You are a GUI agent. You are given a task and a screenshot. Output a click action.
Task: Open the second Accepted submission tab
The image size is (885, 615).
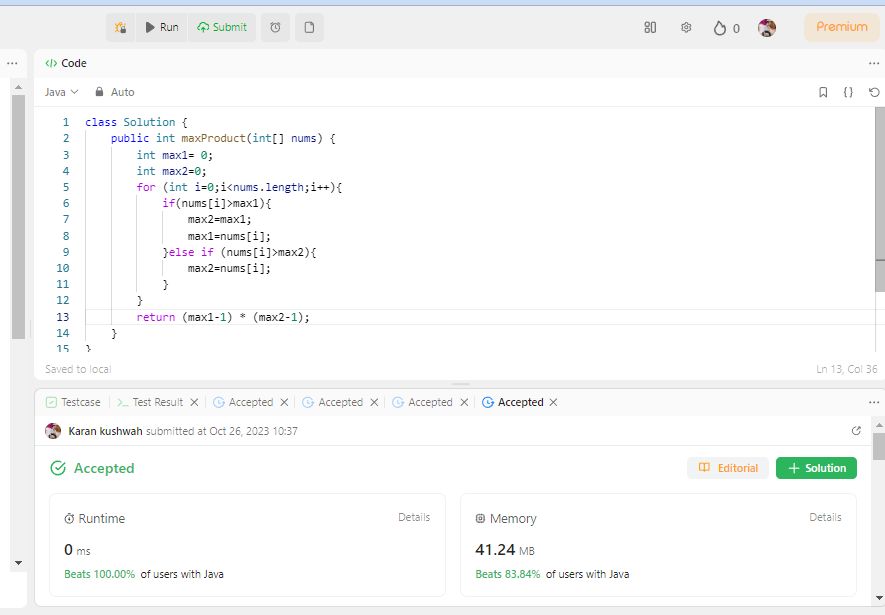click(333, 402)
